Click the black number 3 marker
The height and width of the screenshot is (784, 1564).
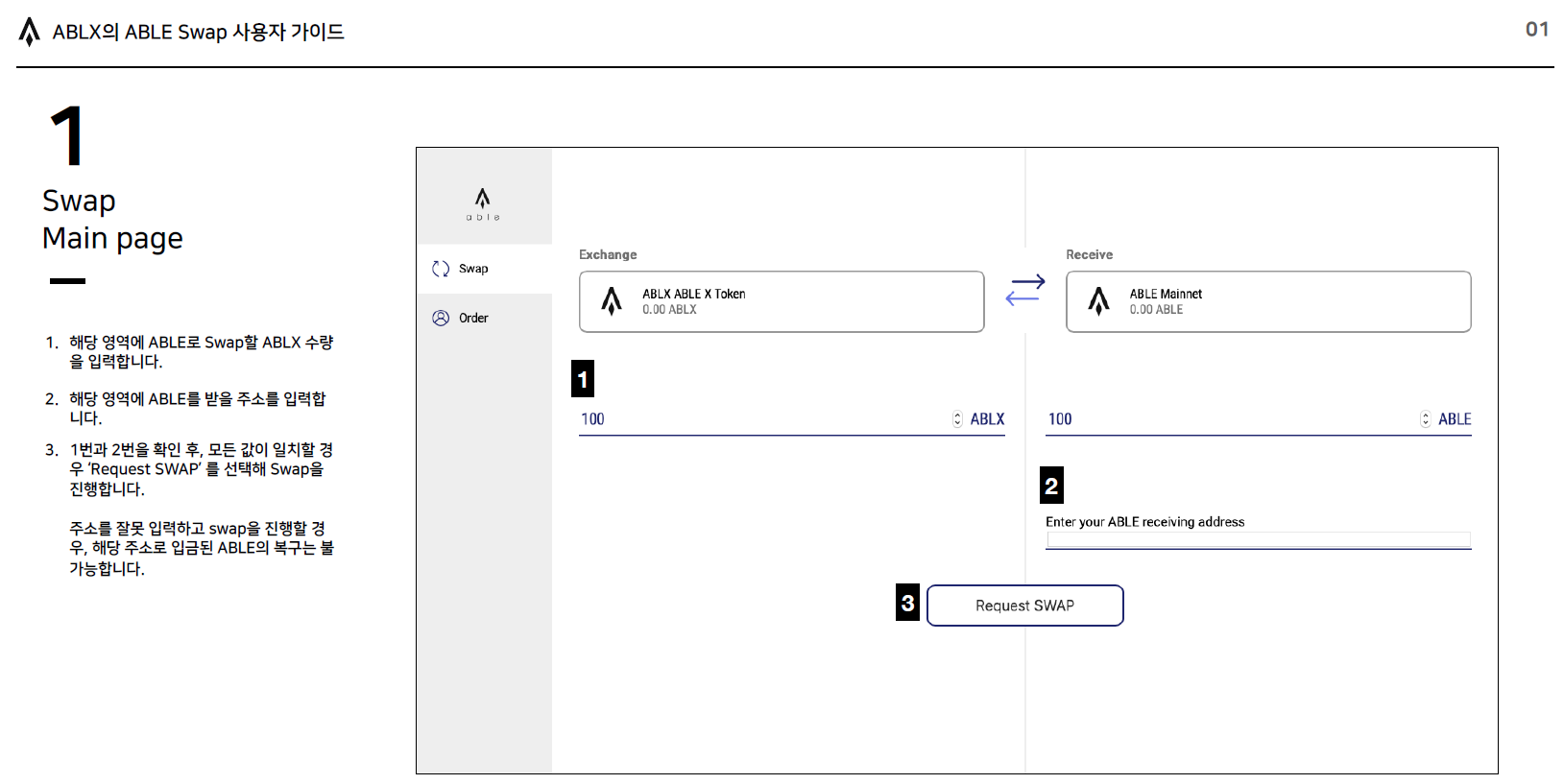click(x=907, y=603)
